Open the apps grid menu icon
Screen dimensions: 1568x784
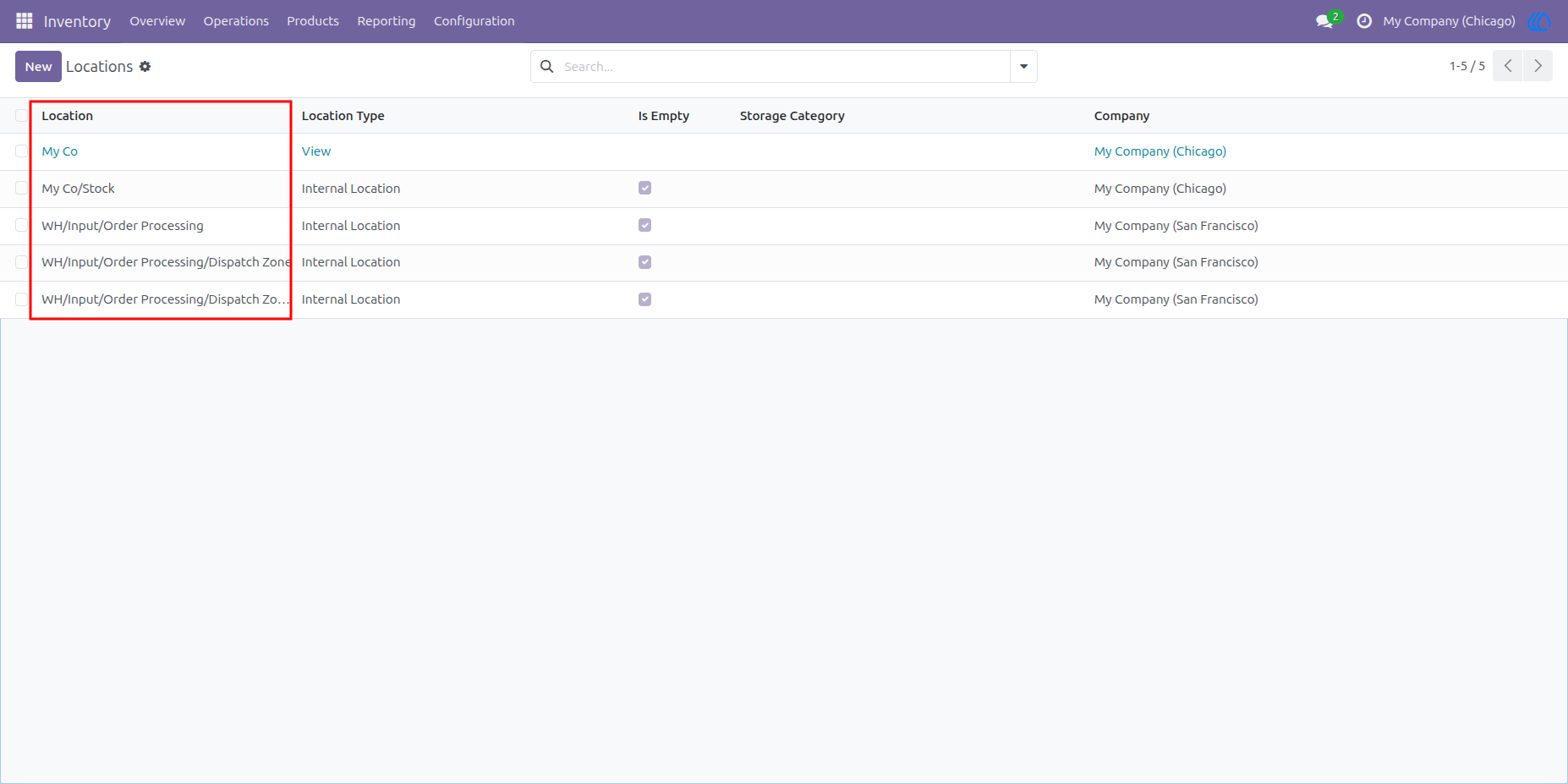pyautogui.click(x=24, y=20)
